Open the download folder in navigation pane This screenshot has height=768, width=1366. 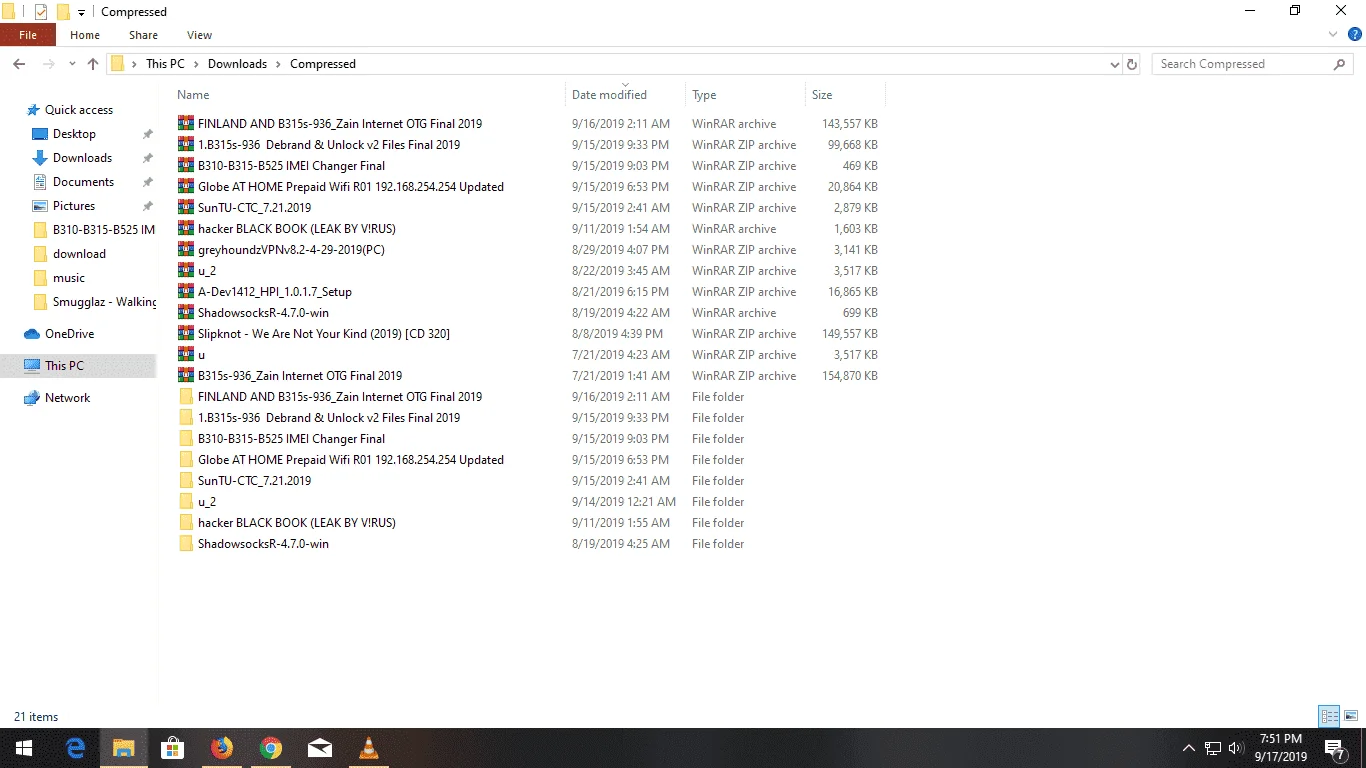(x=79, y=254)
